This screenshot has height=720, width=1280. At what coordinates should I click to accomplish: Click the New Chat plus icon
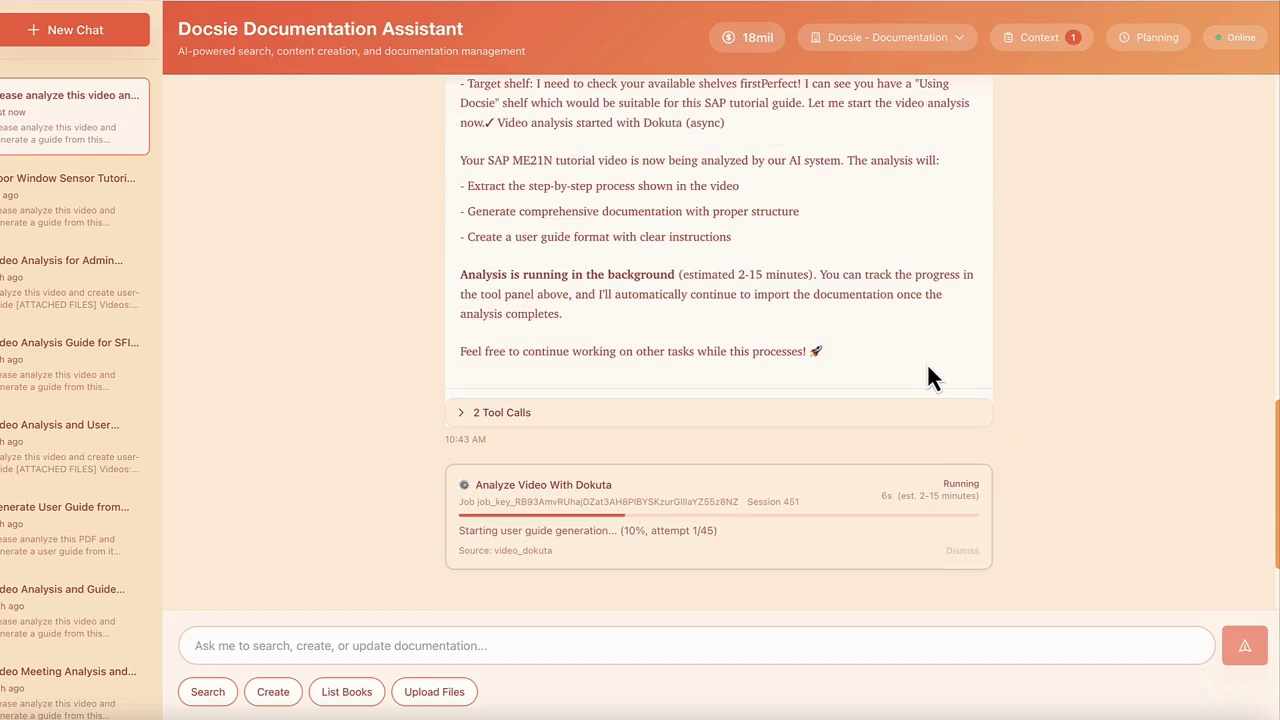coord(34,29)
